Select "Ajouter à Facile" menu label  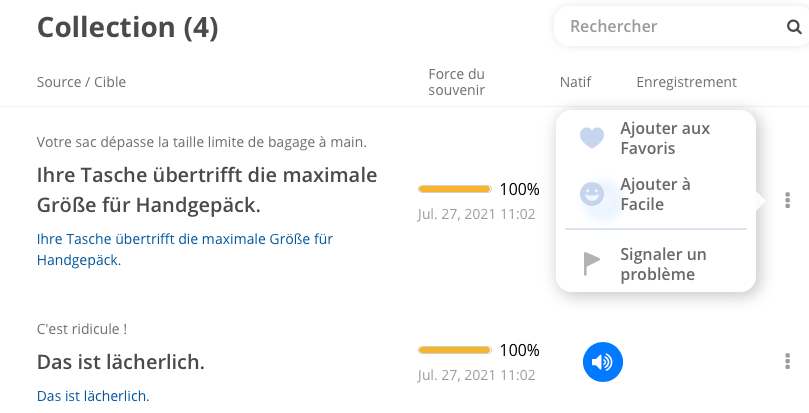tap(656, 194)
